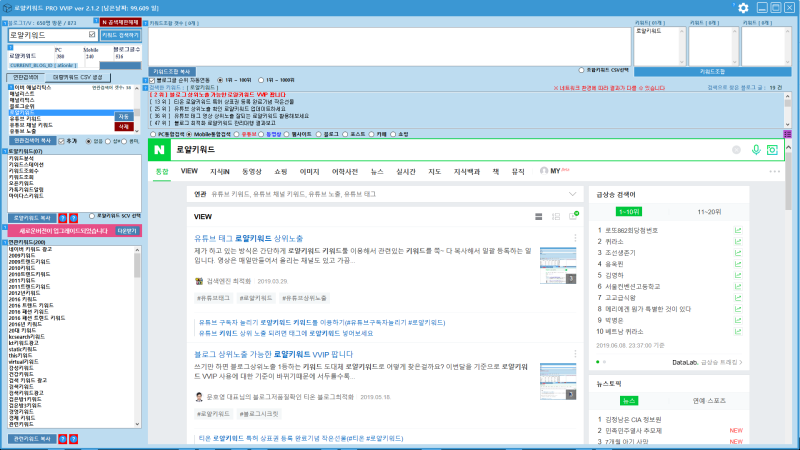Open post thumbnail for 유튜브 태그 result
Viewport: 800px width, 450px height.
point(558,266)
